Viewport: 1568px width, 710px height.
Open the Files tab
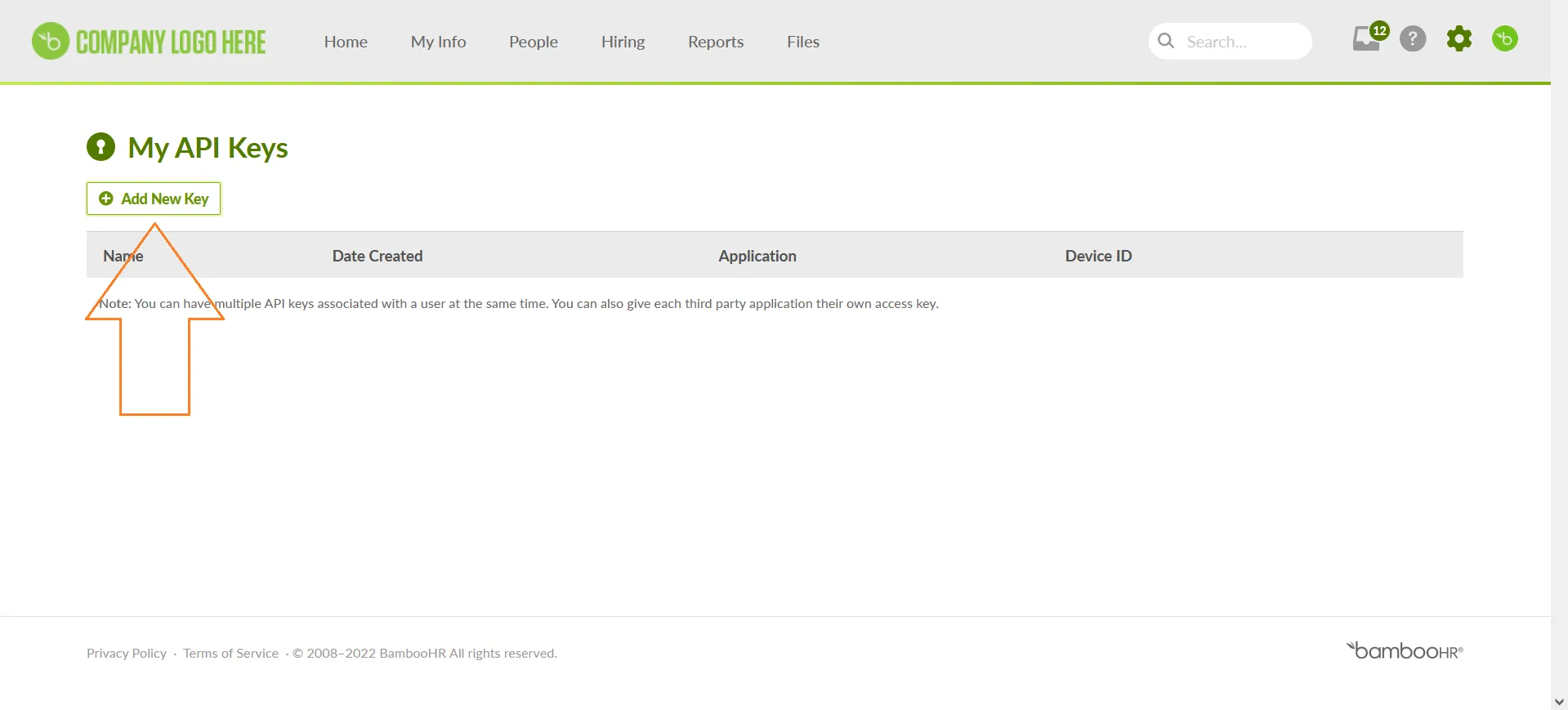click(803, 42)
